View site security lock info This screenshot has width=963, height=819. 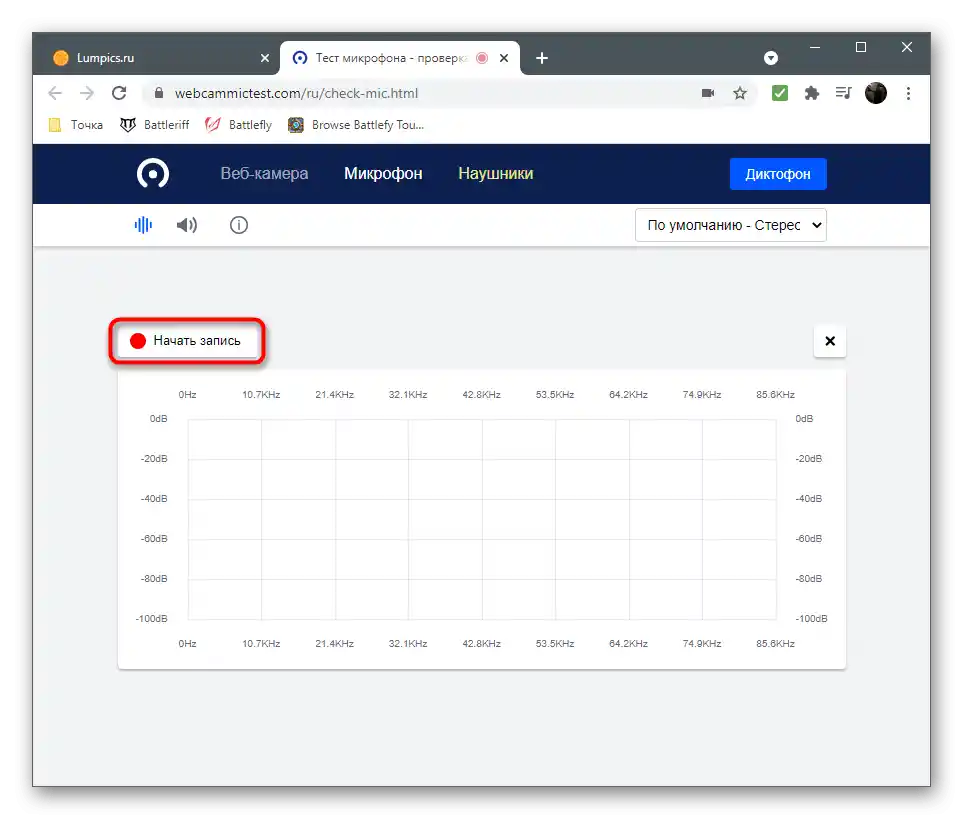coord(158,93)
